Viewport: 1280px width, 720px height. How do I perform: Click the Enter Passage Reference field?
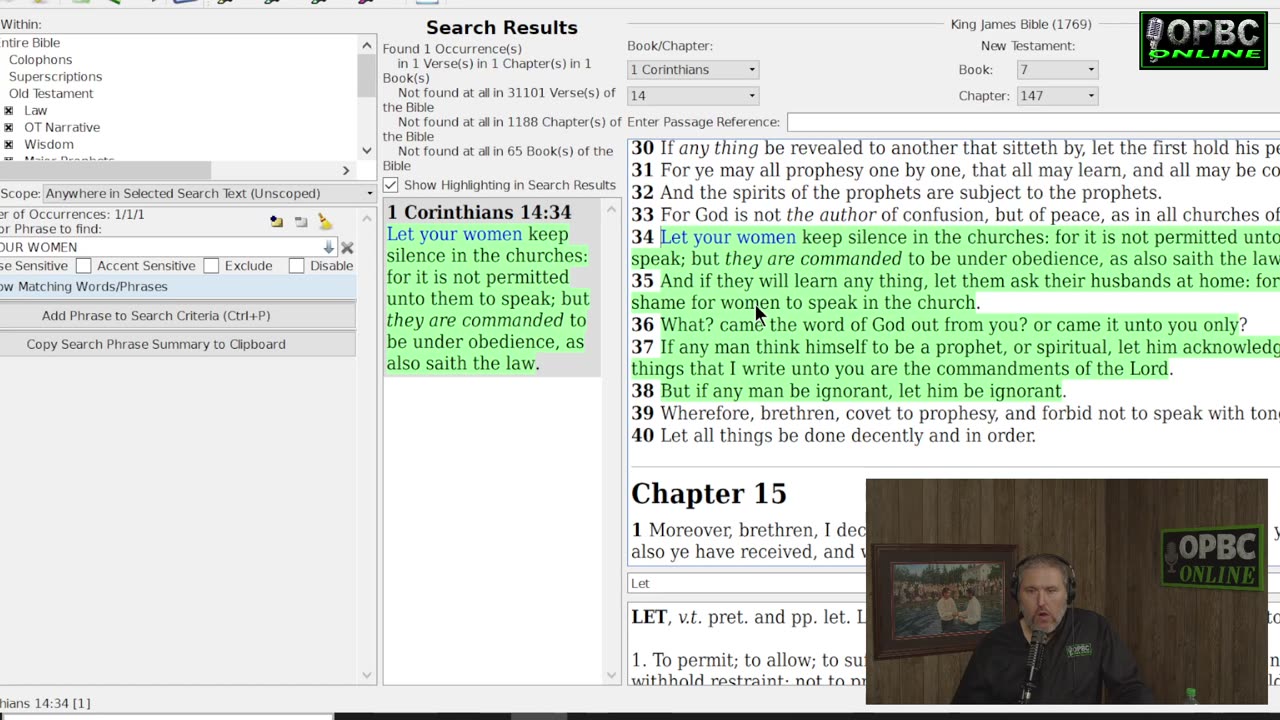pyautogui.click(x=1033, y=122)
